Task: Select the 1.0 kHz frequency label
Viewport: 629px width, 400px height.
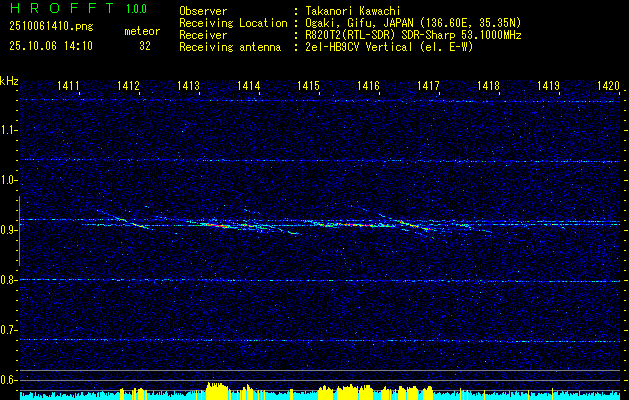Action: click(x=9, y=180)
